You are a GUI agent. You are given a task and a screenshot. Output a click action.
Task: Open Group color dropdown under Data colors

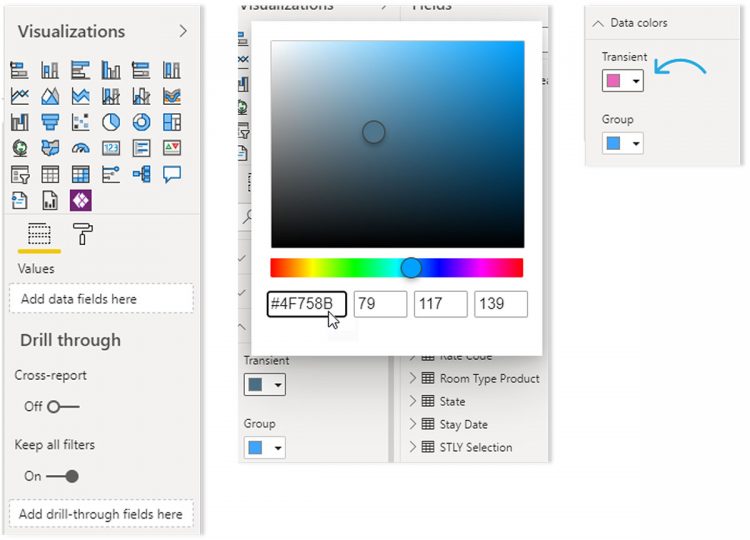pyautogui.click(x=622, y=143)
